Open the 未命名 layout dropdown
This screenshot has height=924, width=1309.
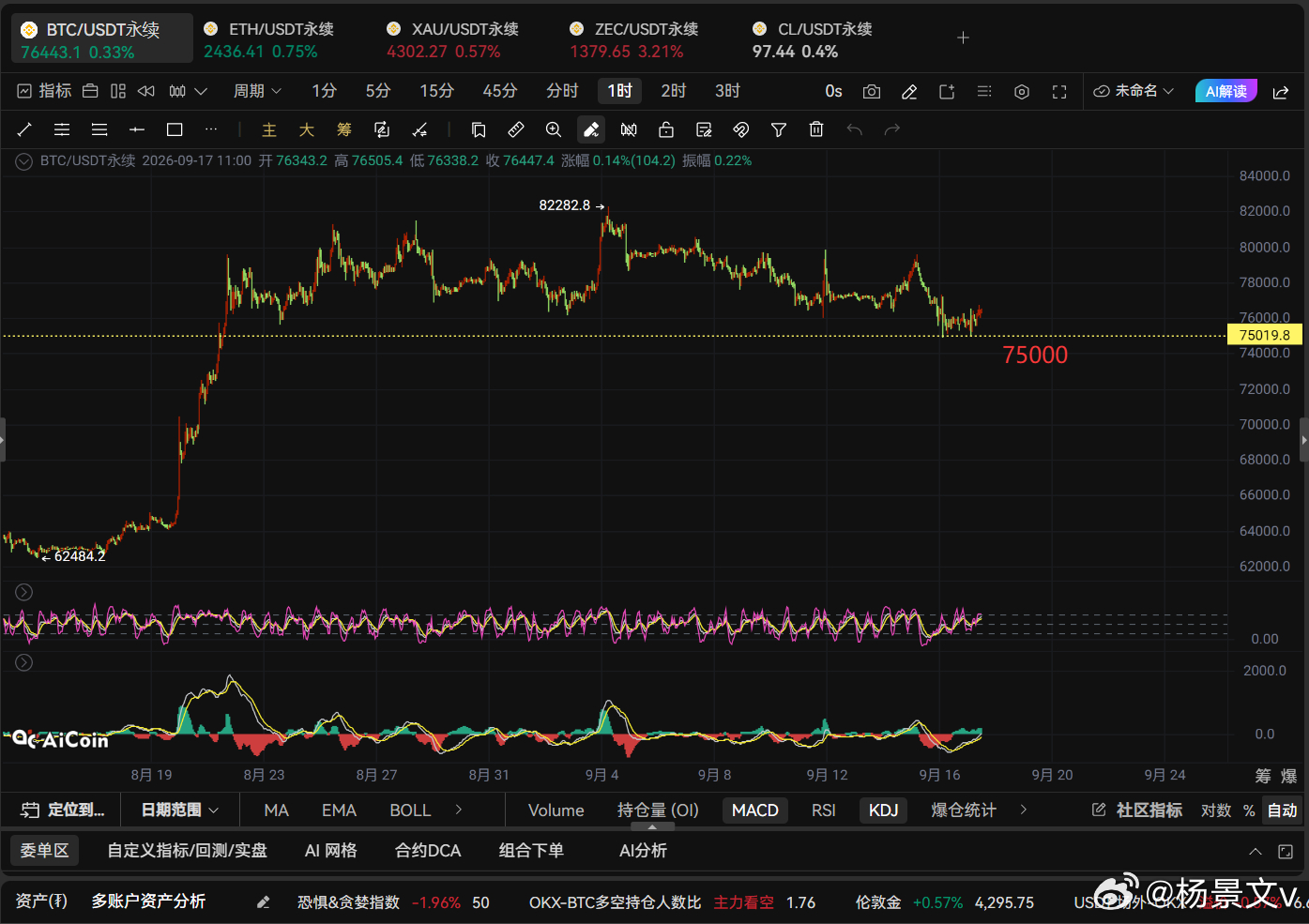[1134, 91]
